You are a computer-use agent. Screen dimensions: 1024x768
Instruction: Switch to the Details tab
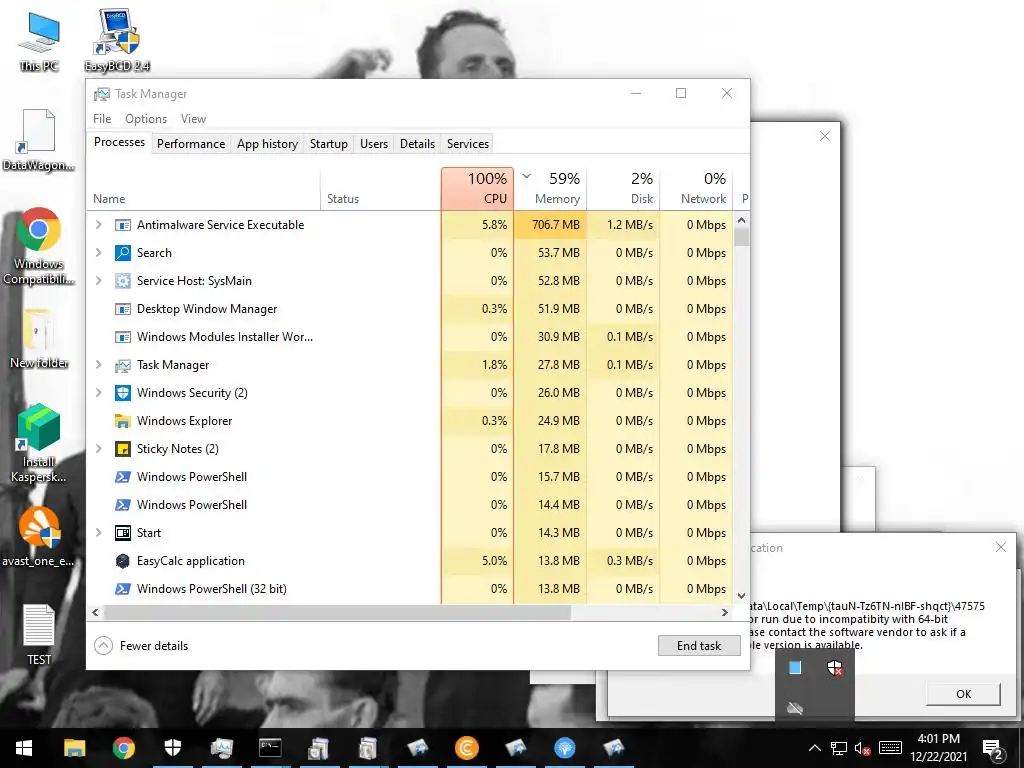pyautogui.click(x=417, y=144)
